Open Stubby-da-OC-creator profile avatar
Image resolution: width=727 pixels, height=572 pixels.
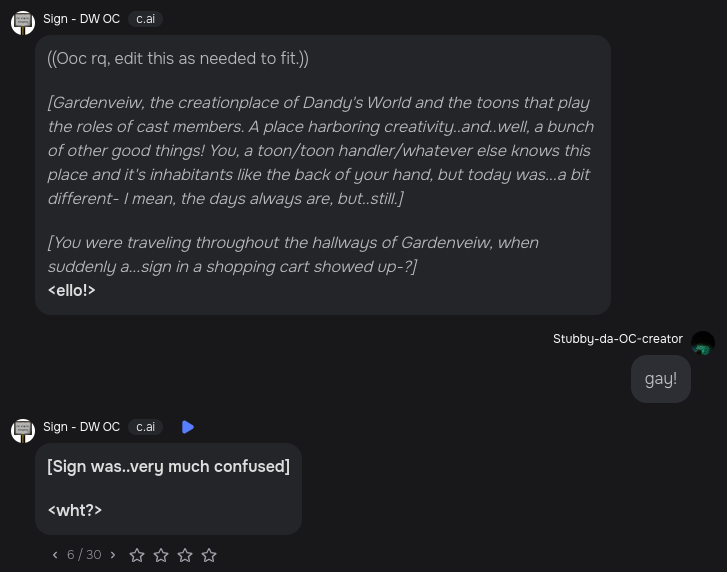coord(703,343)
